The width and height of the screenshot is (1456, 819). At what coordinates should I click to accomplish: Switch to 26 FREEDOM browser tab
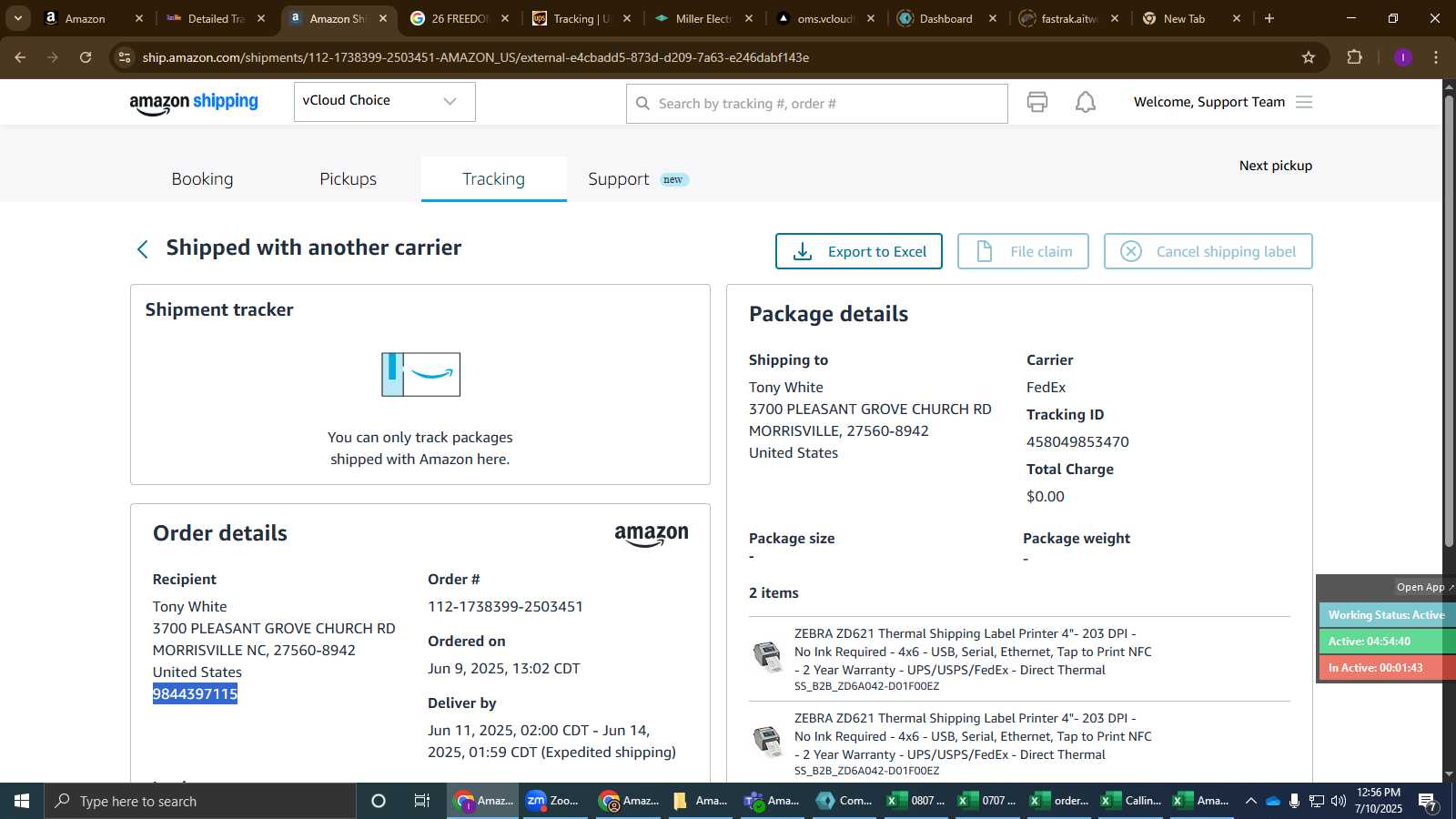pyautogui.click(x=460, y=18)
